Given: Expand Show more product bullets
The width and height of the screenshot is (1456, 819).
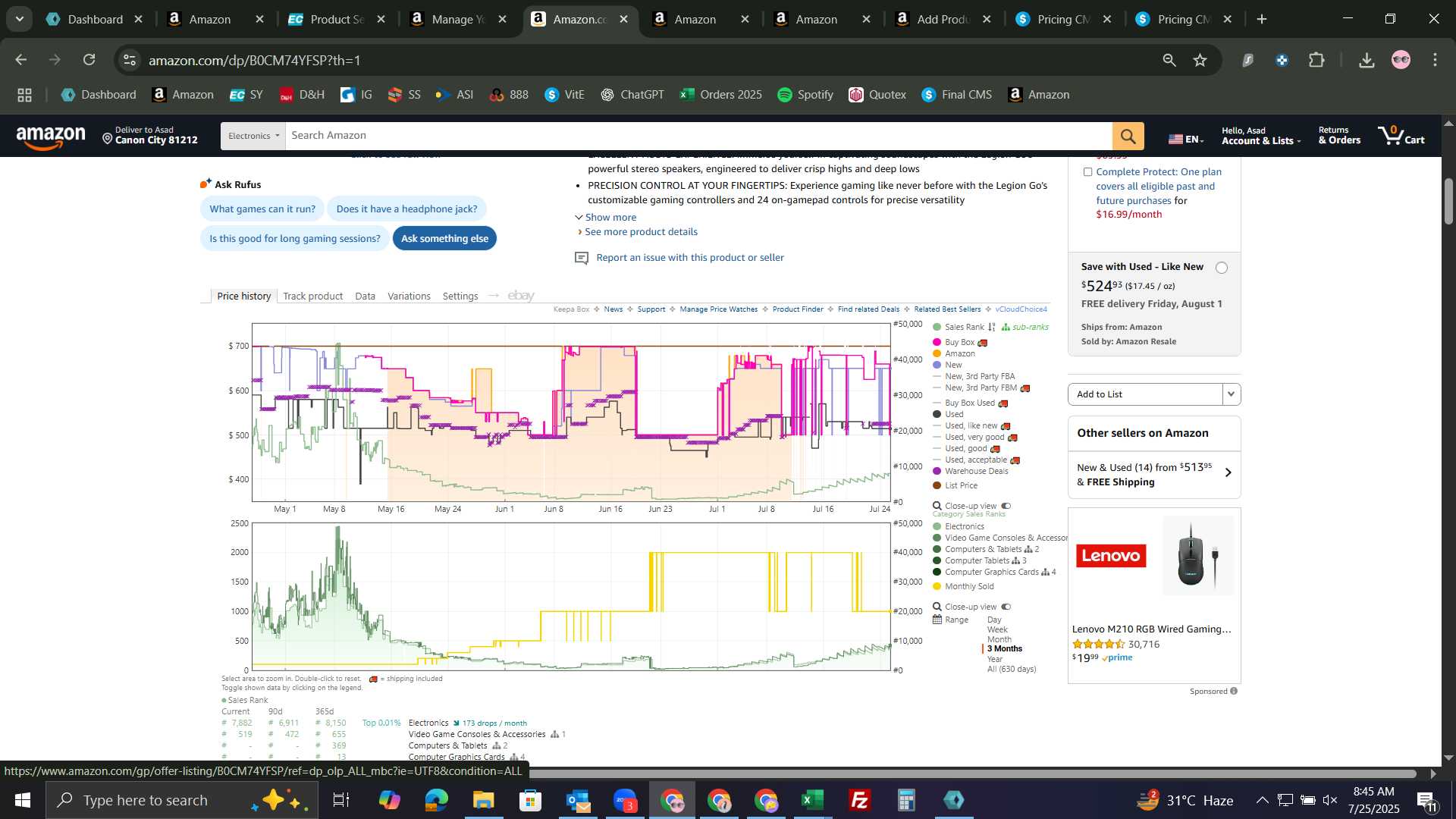Looking at the screenshot, I should (606, 218).
